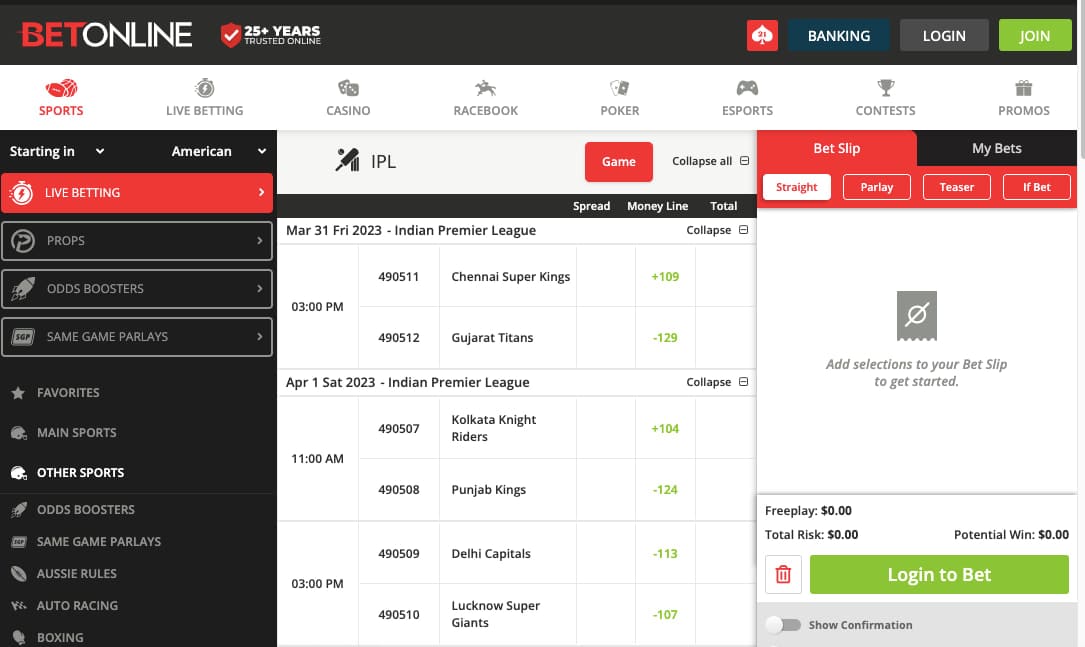Switch to the My Bets tab
The width and height of the screenshot is (1085, 647).
click(x=996, y=148)
